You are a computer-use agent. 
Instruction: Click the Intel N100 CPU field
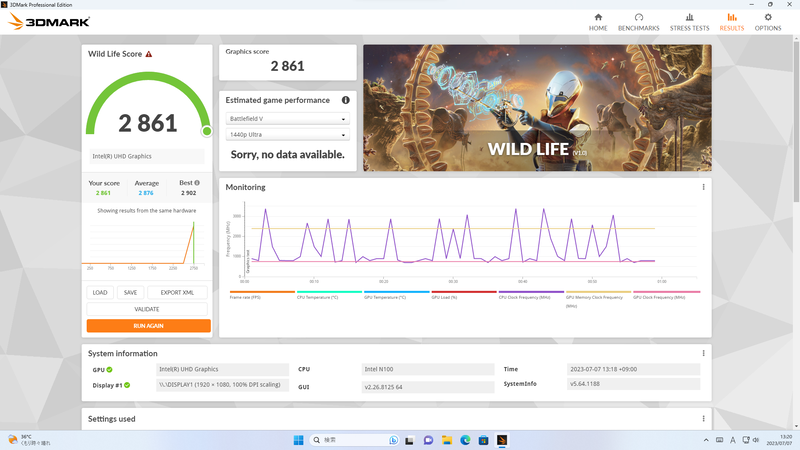coord(428,369)
